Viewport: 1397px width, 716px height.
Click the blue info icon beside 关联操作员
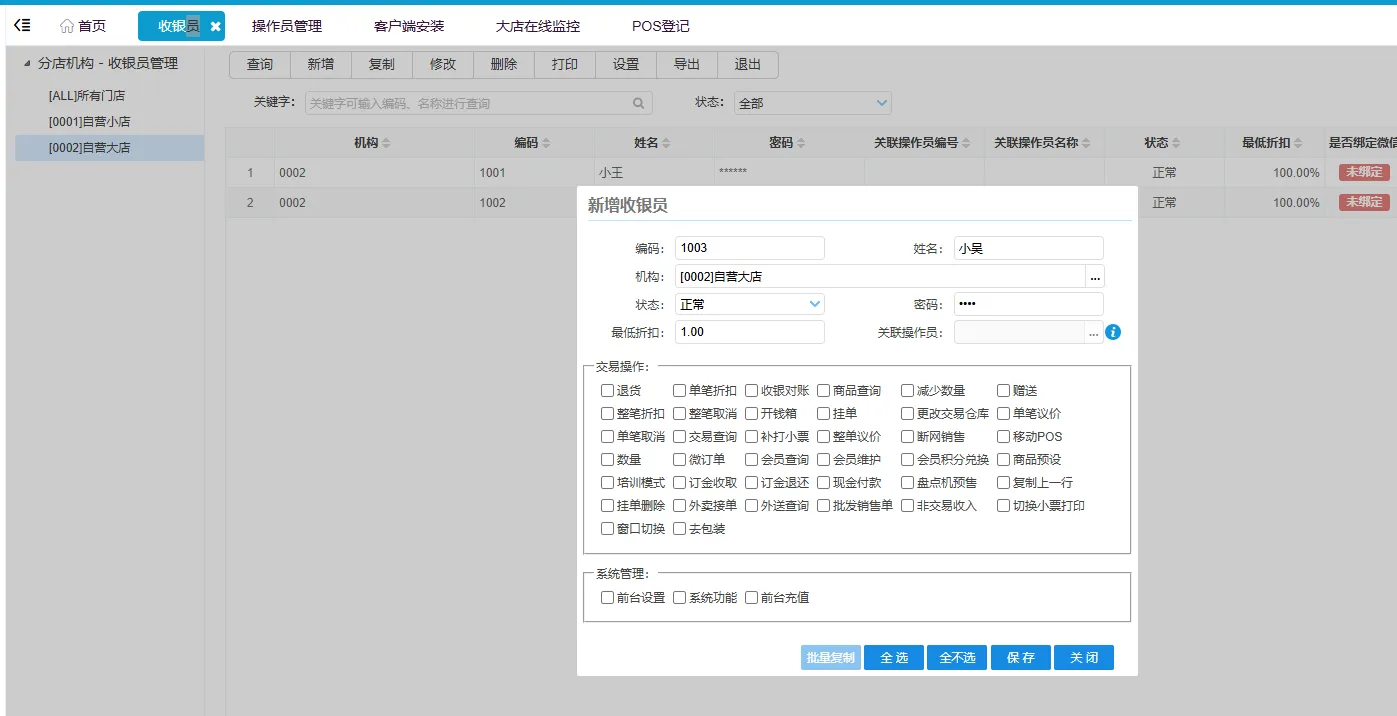coord(1113,332)
